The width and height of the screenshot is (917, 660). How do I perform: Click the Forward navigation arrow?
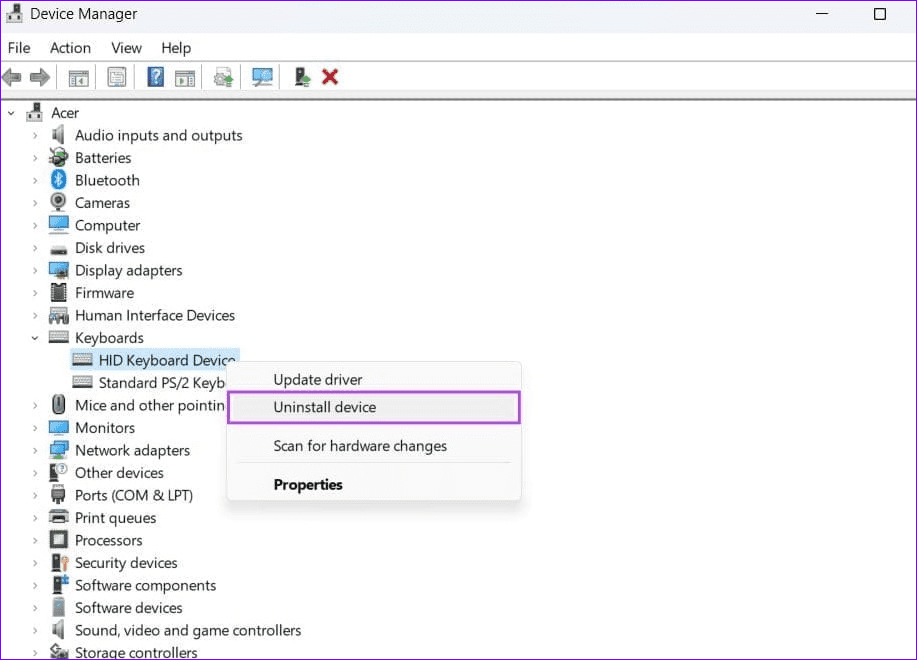click(38, 77)
